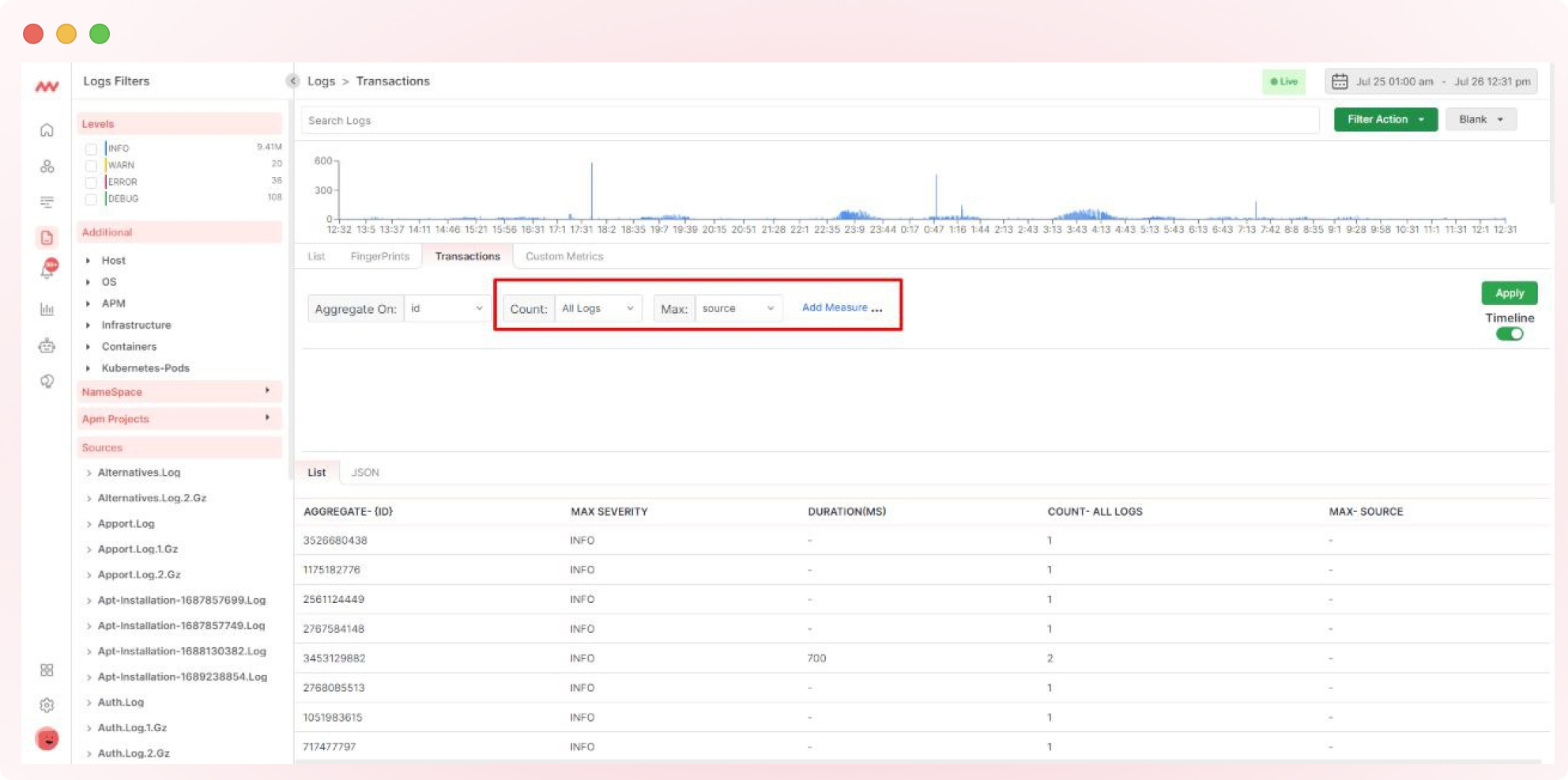Click the Live status indicator
1568x780 pixels.
tap(1283, 81)
